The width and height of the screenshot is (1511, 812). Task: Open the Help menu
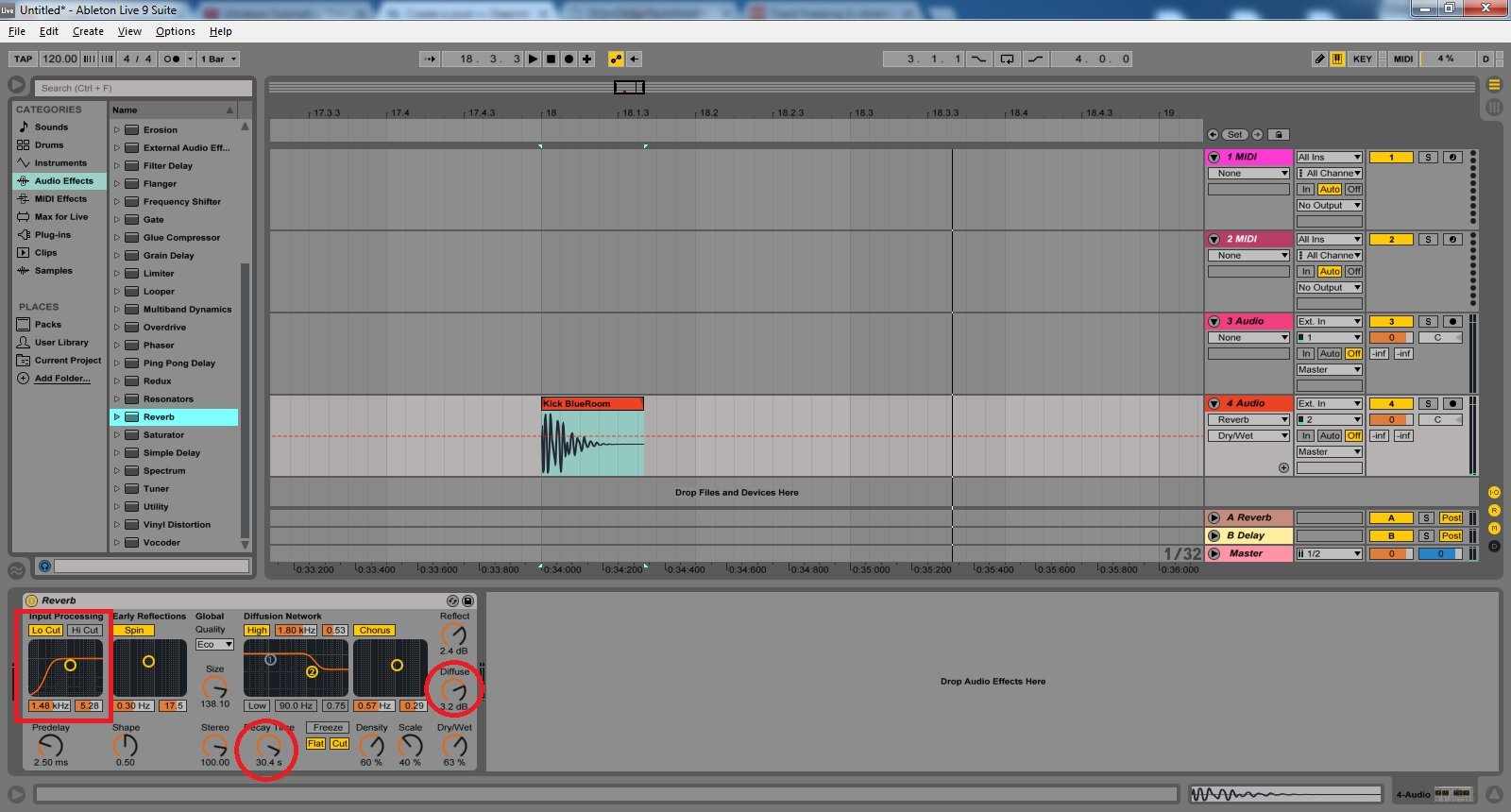click(x=220, y=31)
